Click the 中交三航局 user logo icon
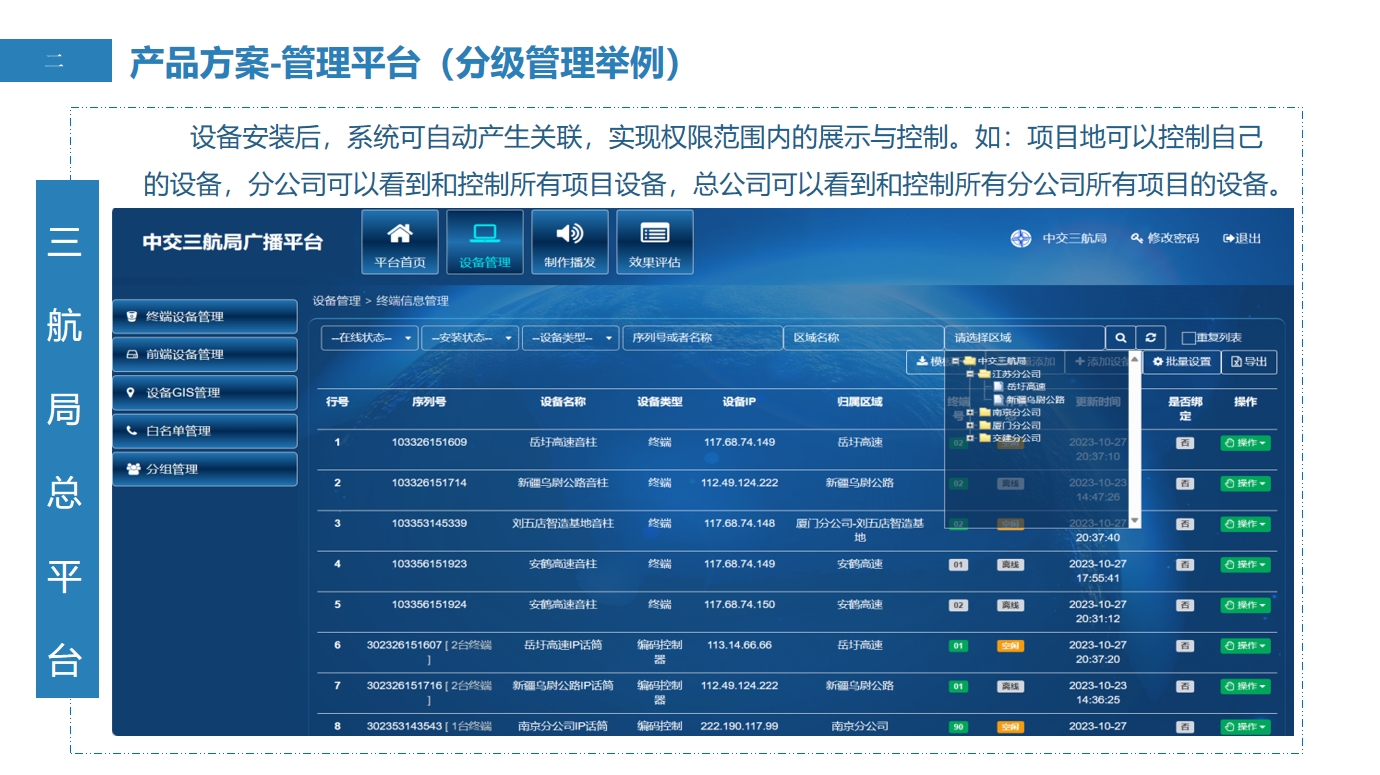Screen dimensions: 1380x775 (x=1021, y=238)
